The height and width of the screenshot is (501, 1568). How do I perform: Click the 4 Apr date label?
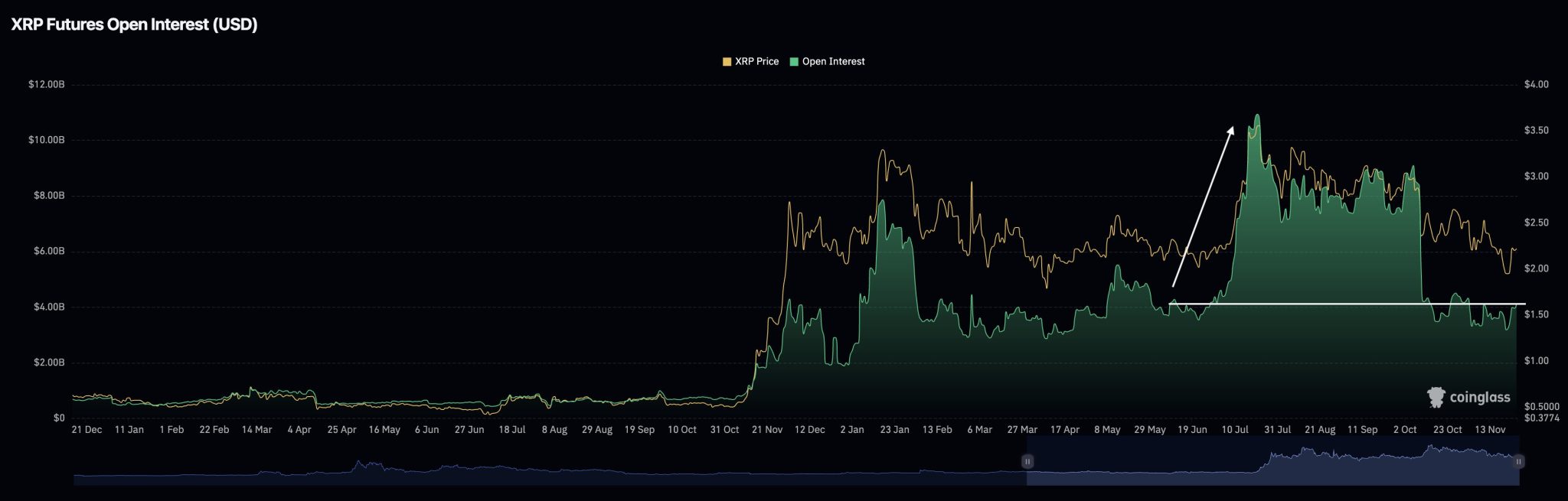(299, 430)
